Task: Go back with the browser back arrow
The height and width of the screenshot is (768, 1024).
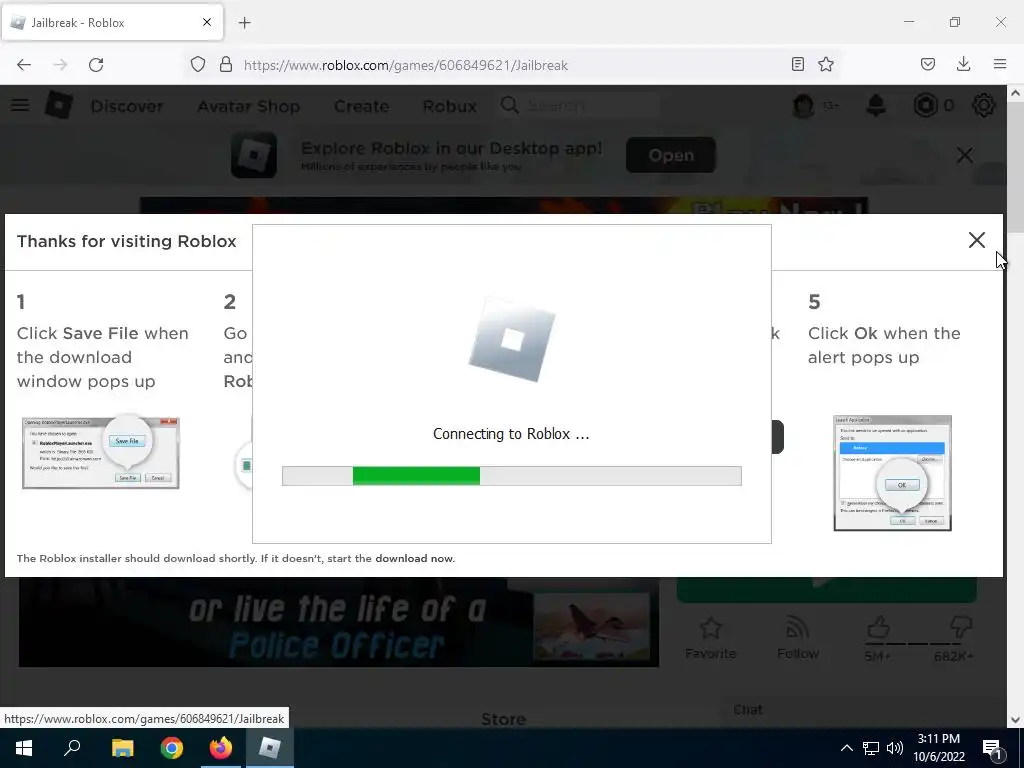Action: click(x=24, y=65)
